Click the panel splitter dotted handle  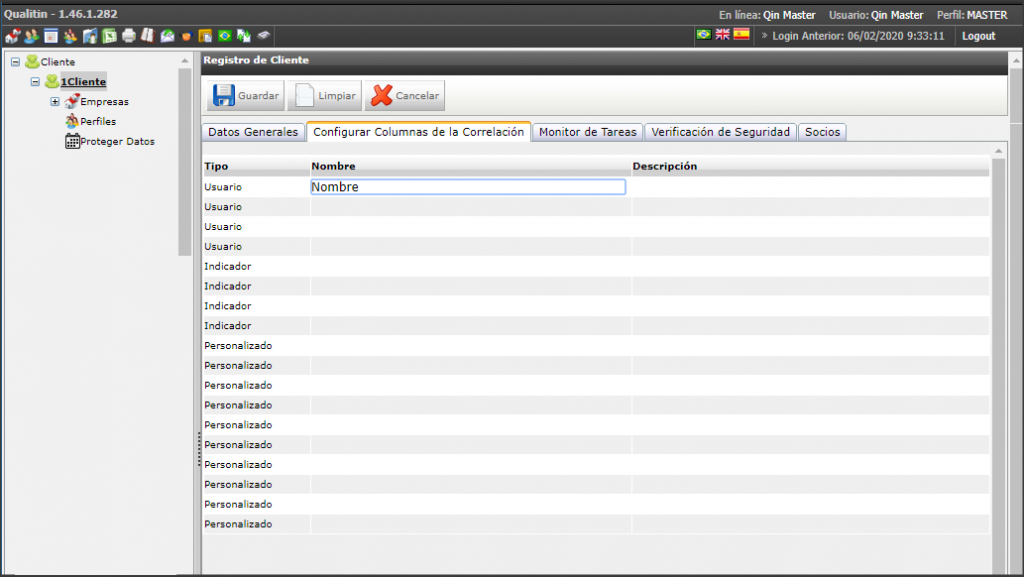coord(199,449)
